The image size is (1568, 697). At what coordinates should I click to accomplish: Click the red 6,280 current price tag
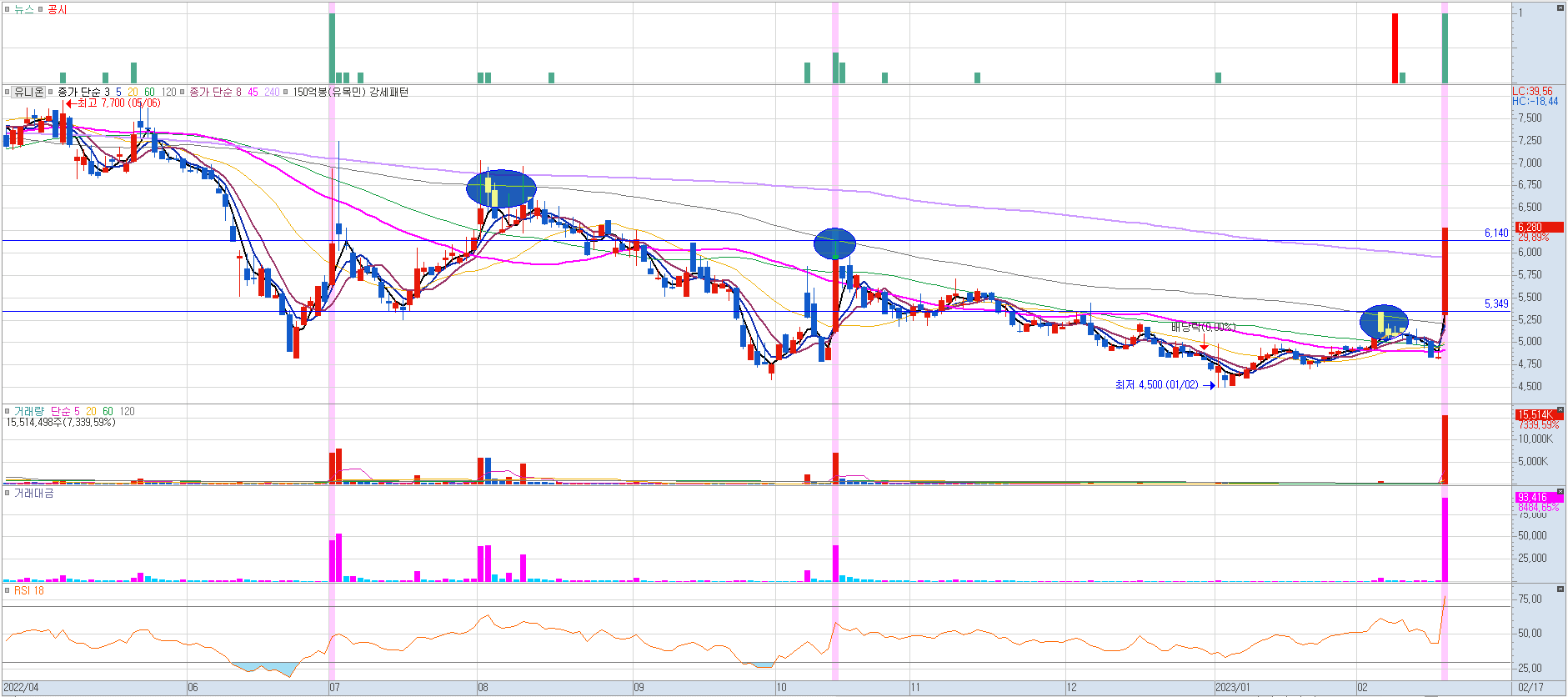click(1539, 227)
